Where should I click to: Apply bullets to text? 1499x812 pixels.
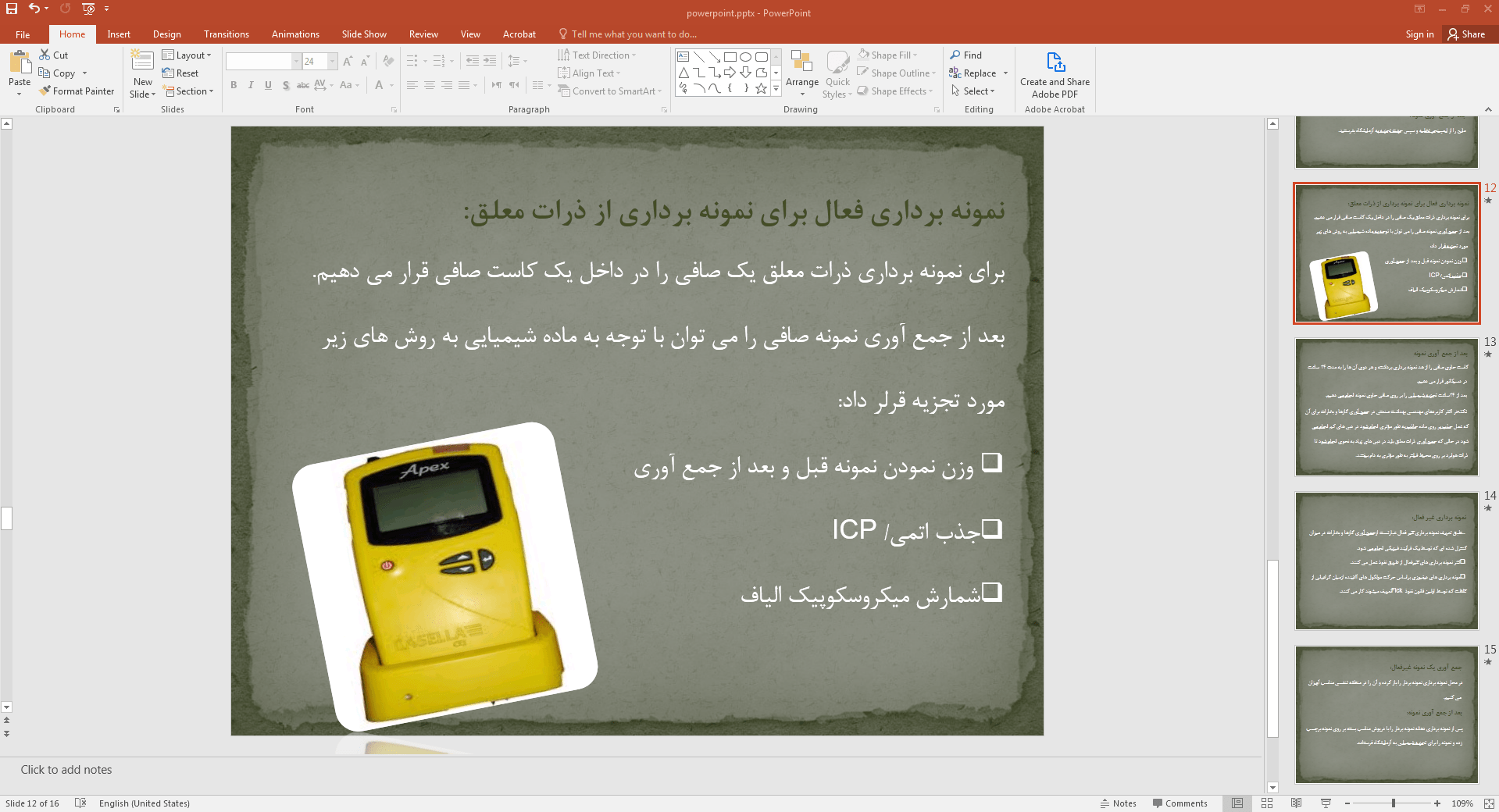[412, 61]
